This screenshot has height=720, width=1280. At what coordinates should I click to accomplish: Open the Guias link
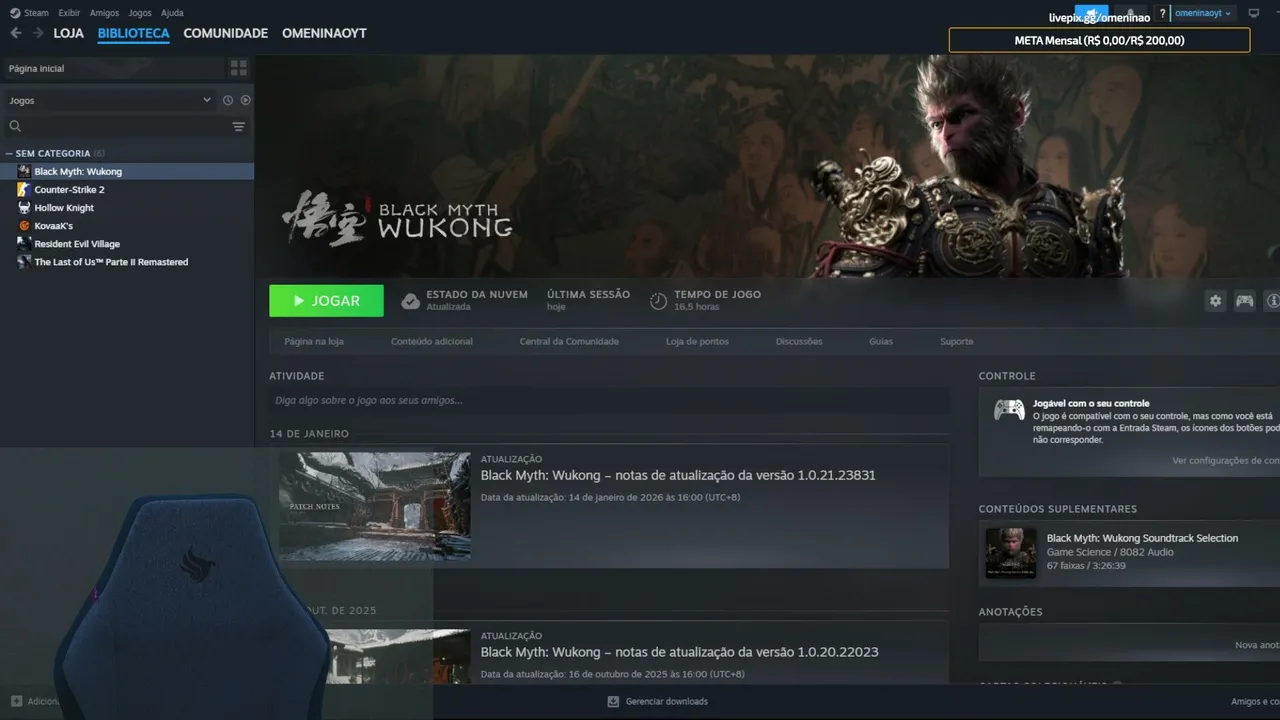tap(881, 342)
